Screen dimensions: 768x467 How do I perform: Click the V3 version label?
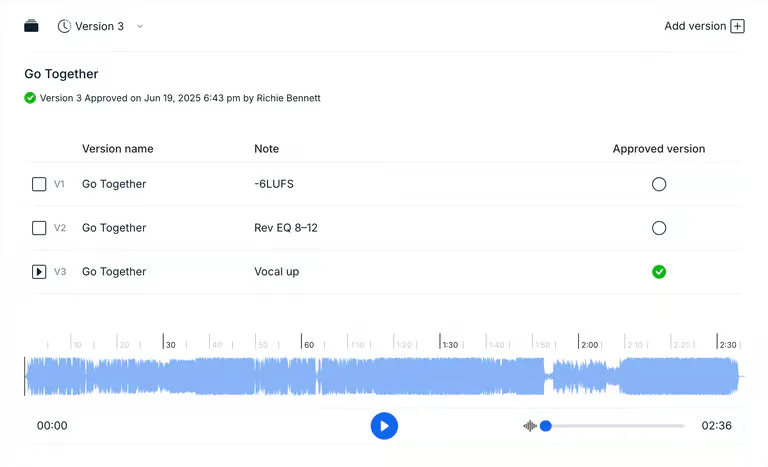point(60,271)
